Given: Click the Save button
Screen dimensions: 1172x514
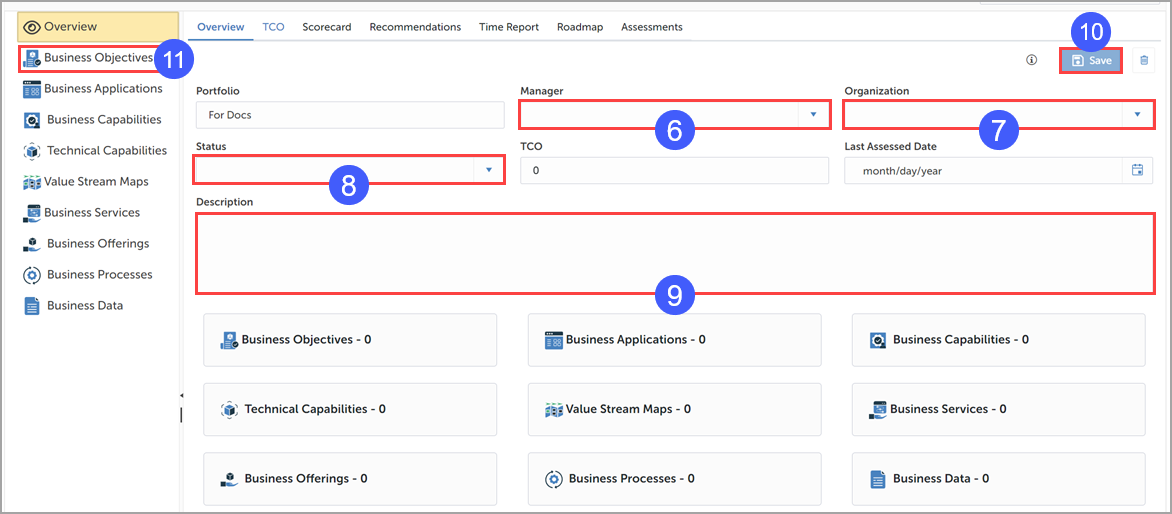Looking at the screenshot, I should click(1090, 60).
